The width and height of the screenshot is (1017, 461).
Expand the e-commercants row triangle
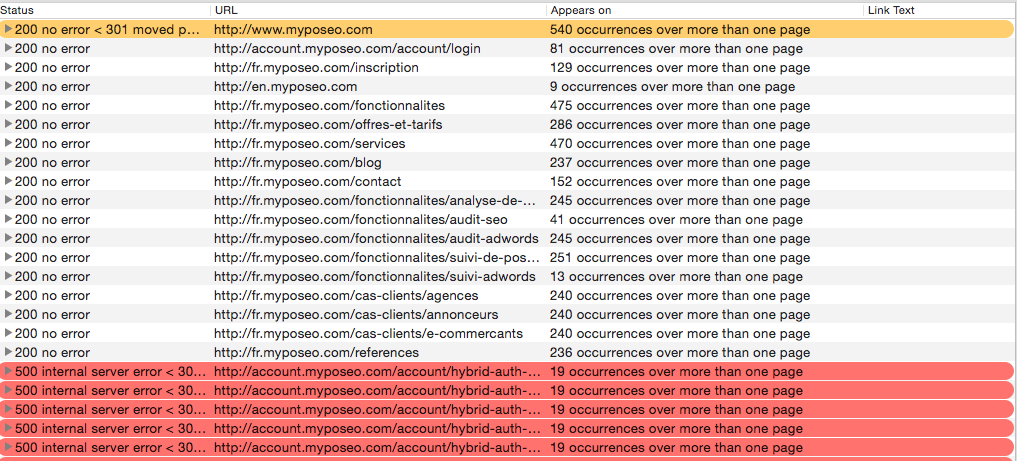click(x=8, y=333)
